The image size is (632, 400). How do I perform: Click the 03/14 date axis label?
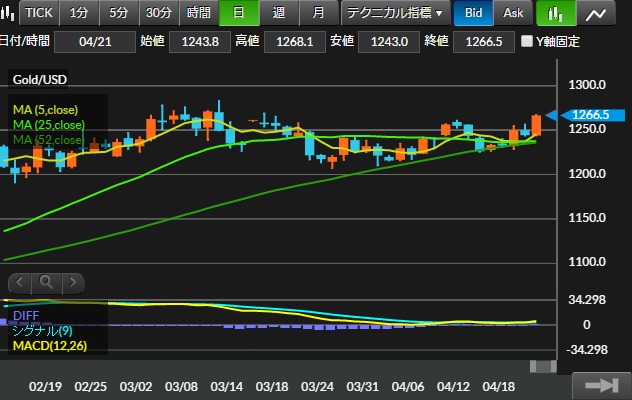(x=227, y=387)
